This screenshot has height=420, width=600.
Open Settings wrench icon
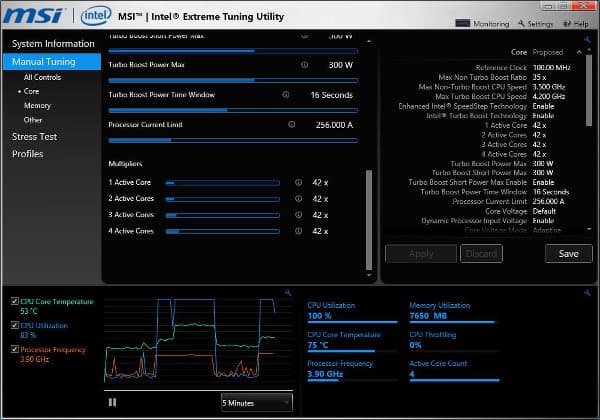tap(521, 24)
